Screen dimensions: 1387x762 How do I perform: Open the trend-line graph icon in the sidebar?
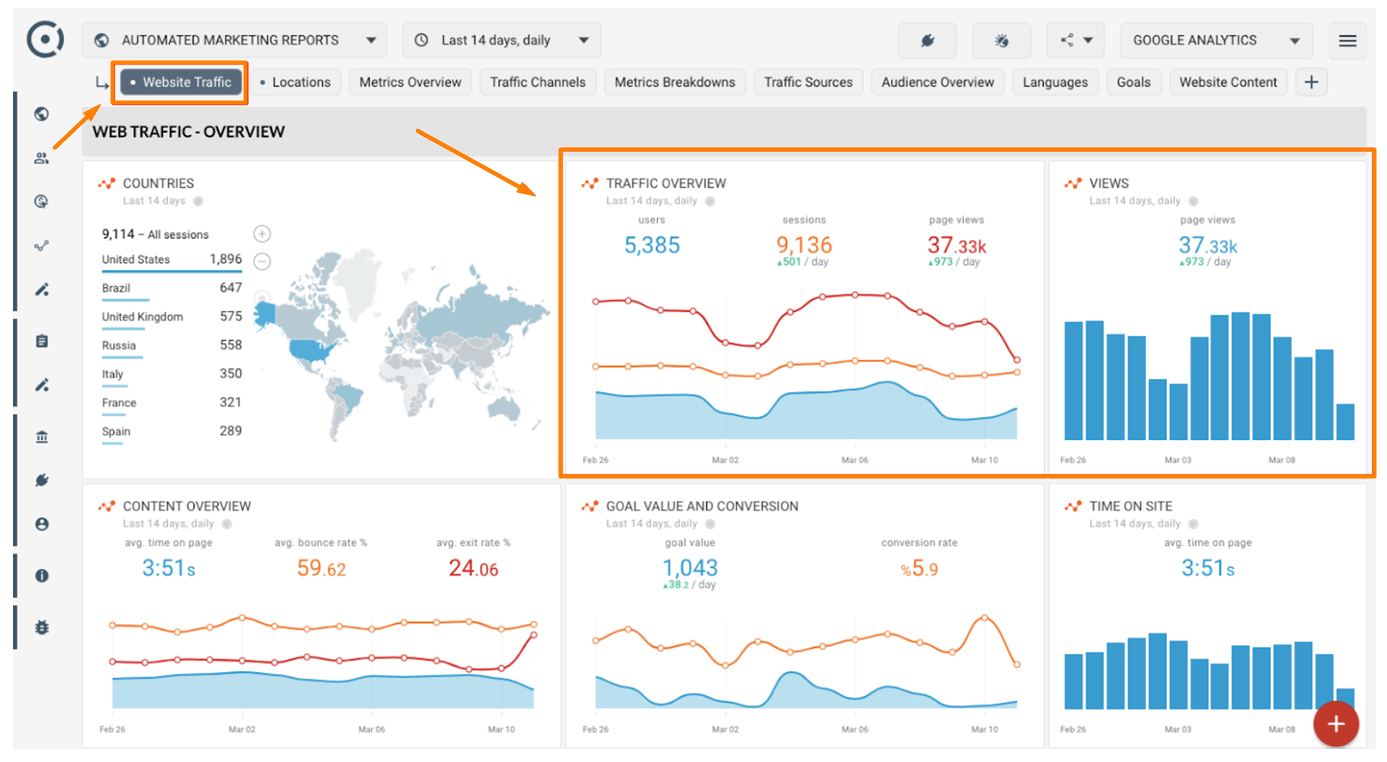tap(41, 246)
